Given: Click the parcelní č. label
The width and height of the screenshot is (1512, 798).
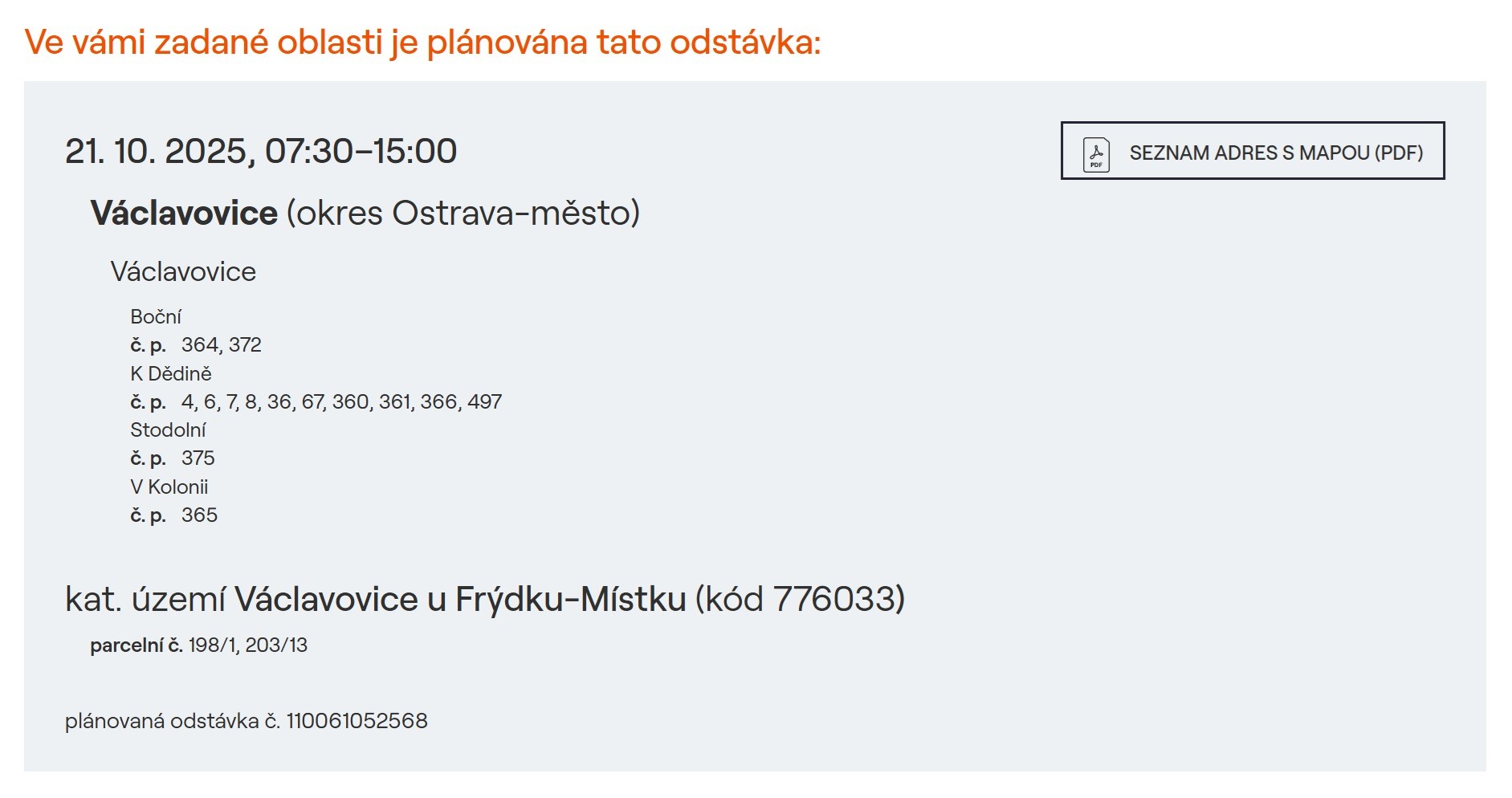Looking at the screenshot, I should [137, 645].
